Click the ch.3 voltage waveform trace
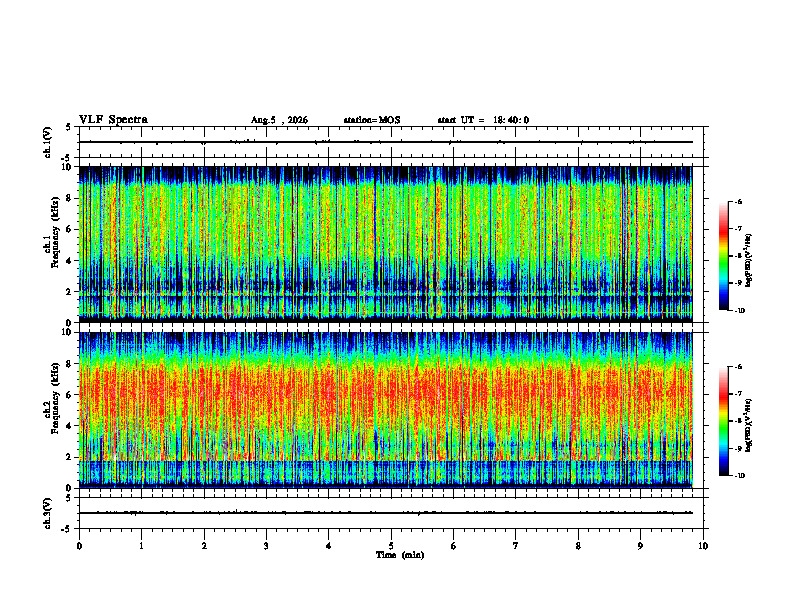Screen dimensions: 792x612 [x=386, y=513]
